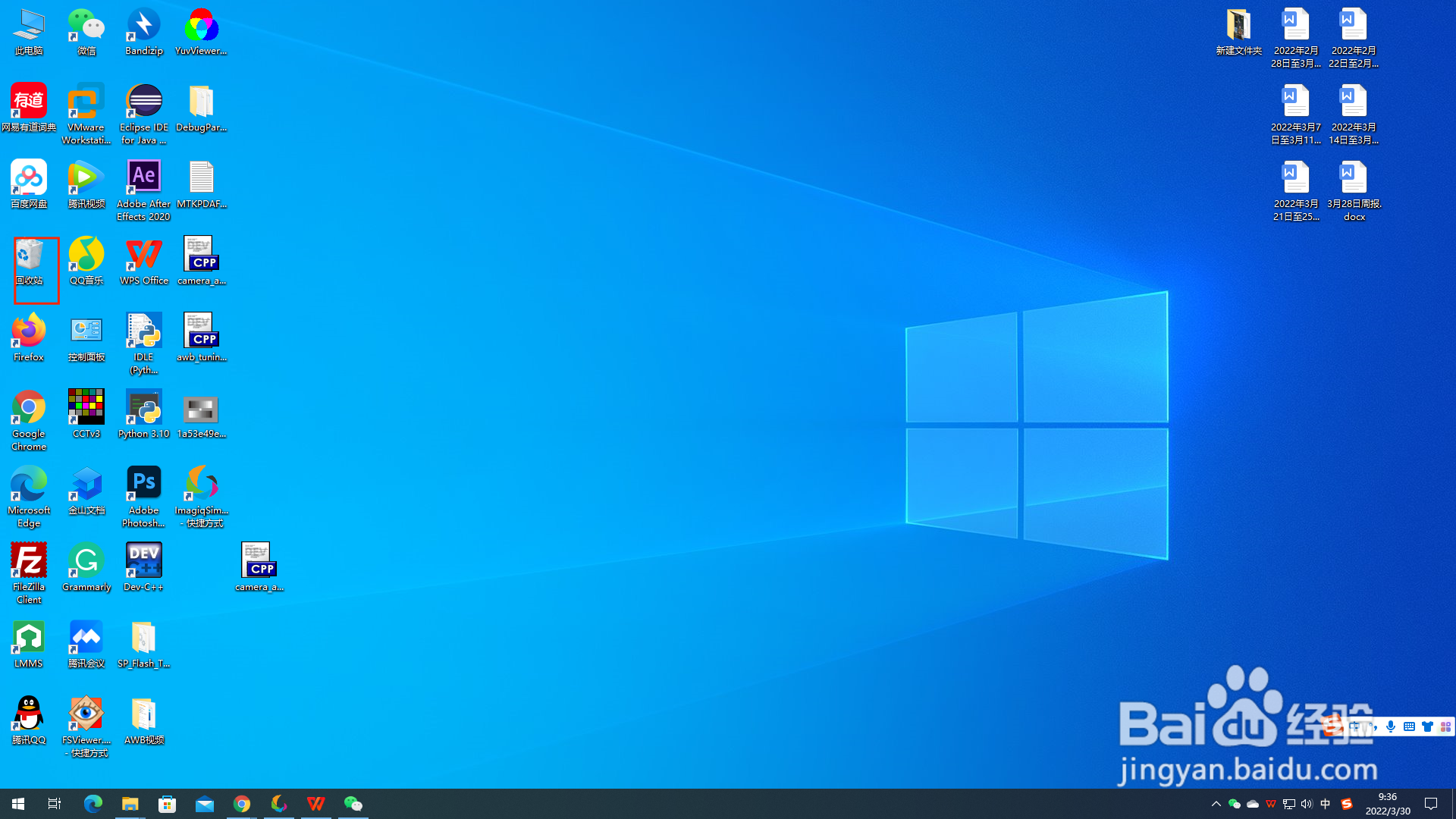Select the 腾讯QQ desktop shortcut
Screen dimensions: 1456x819
(x=29, y=721)
